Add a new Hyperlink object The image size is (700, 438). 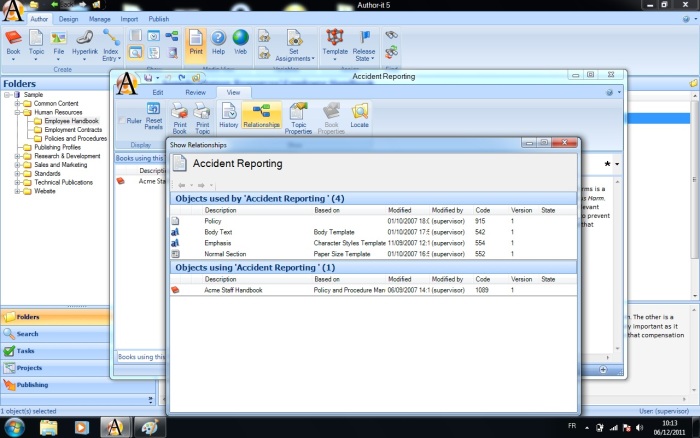[x=85, y=45]
